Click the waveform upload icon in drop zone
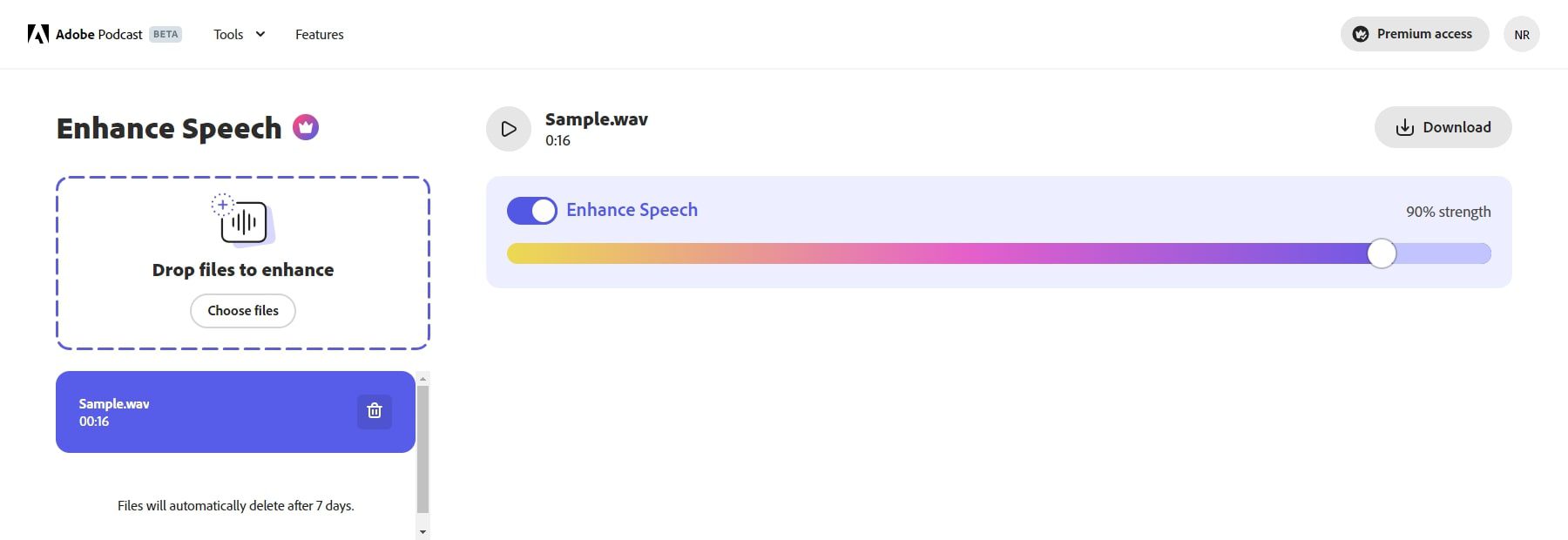1568x540 pixels. (x=243, y=221)
